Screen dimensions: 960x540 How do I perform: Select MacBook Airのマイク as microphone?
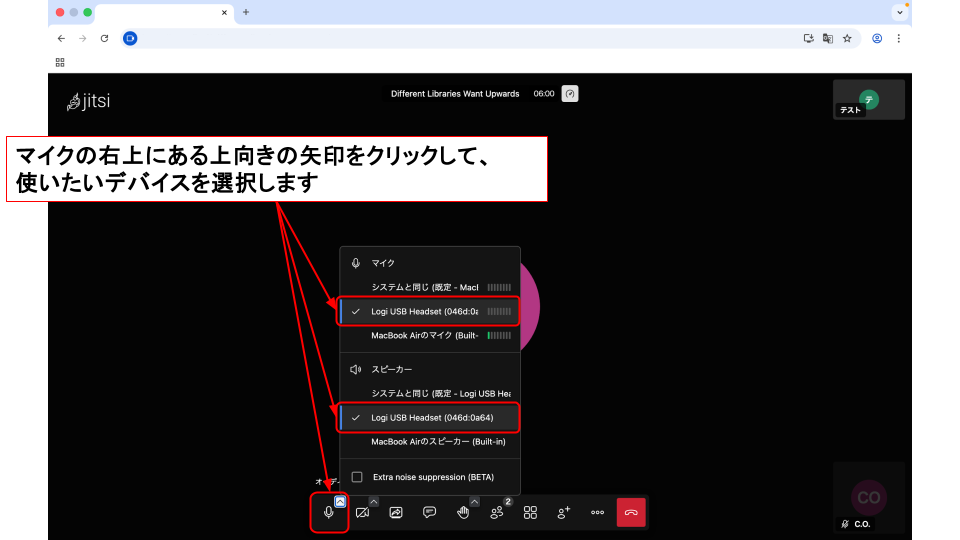(x=425, y=336)
